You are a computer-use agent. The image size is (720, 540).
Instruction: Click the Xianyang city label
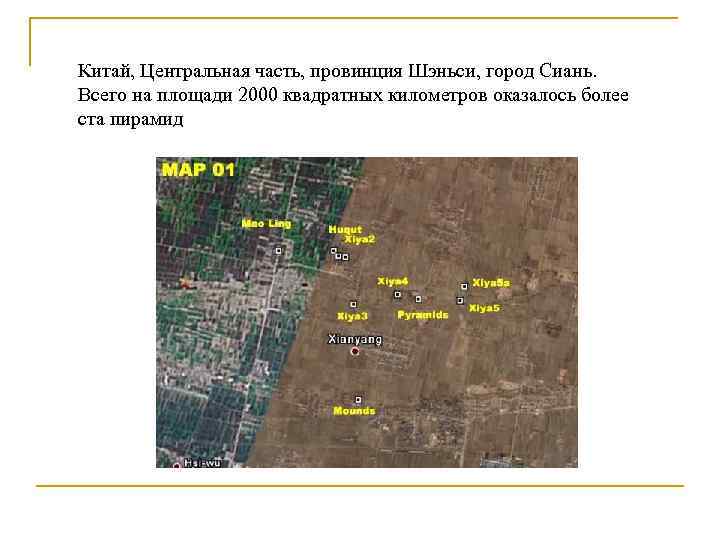tap(355, 339)
